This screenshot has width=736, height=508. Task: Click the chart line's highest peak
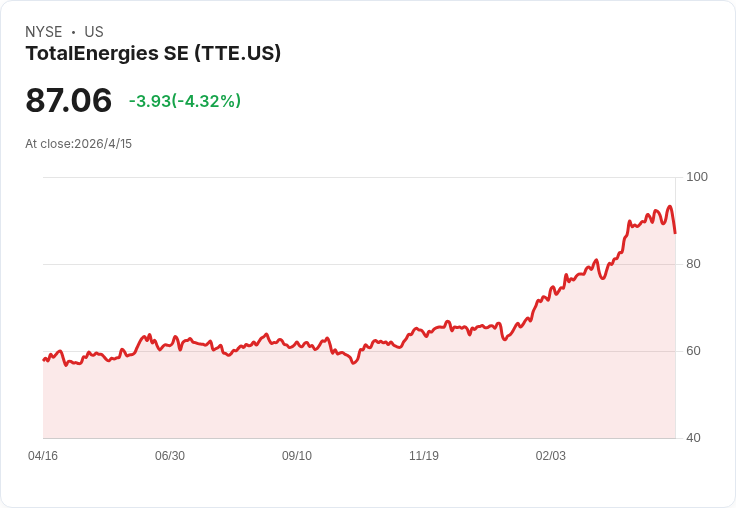click(x=670, y=206)
